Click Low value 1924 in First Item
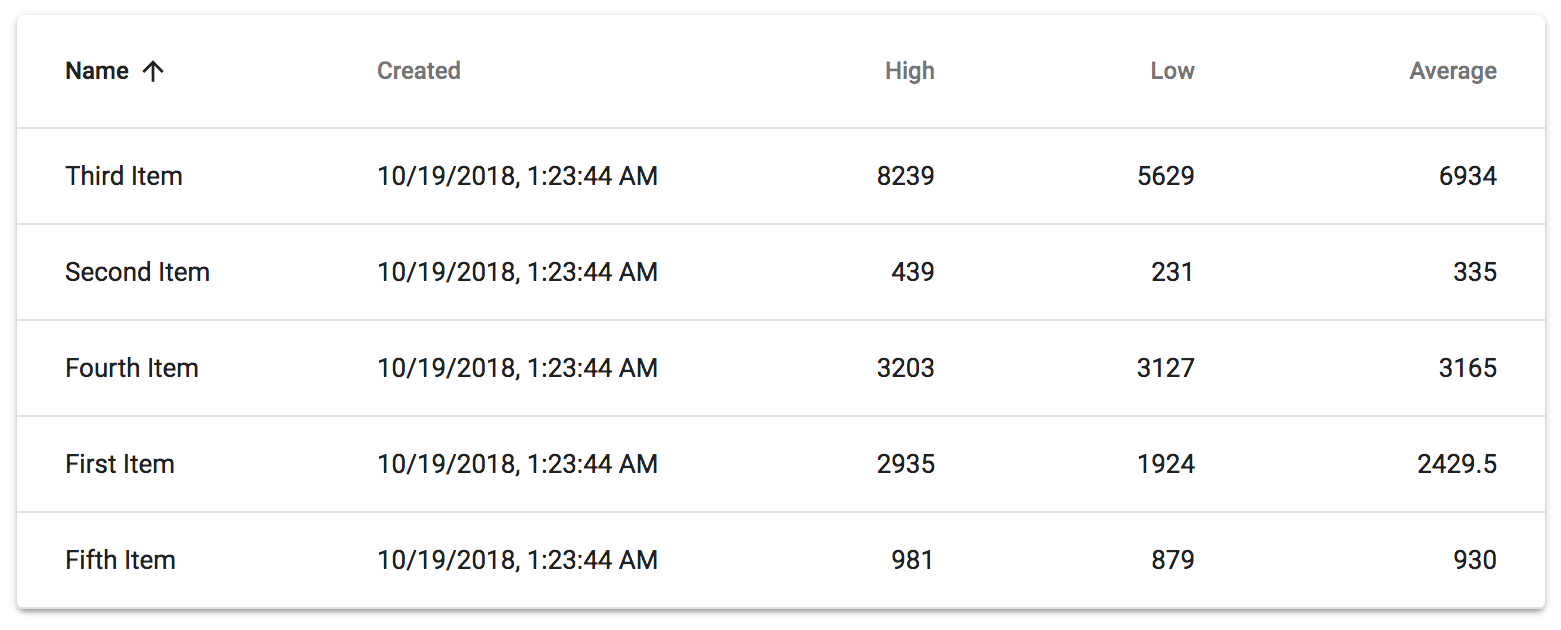The image size is (1561, 630). [x=1165, y=465]
